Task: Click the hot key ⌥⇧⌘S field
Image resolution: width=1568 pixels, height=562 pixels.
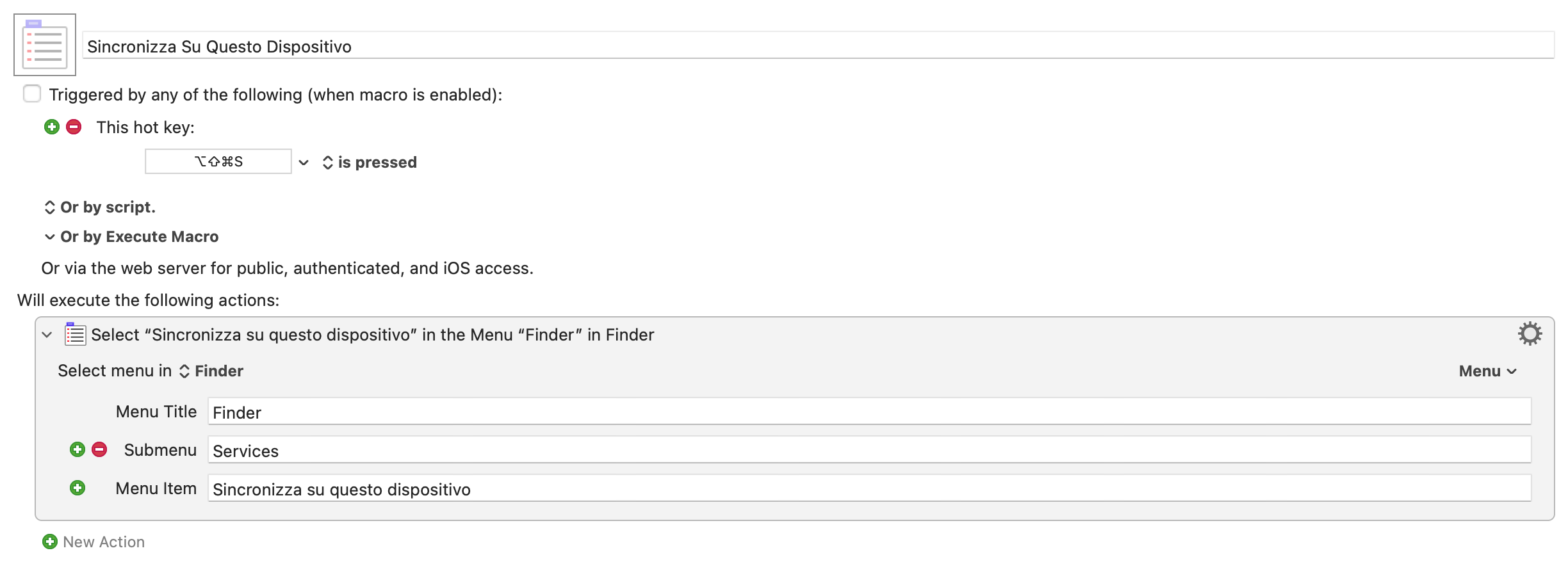Action: pyautogui.click(x=218, y=161)
